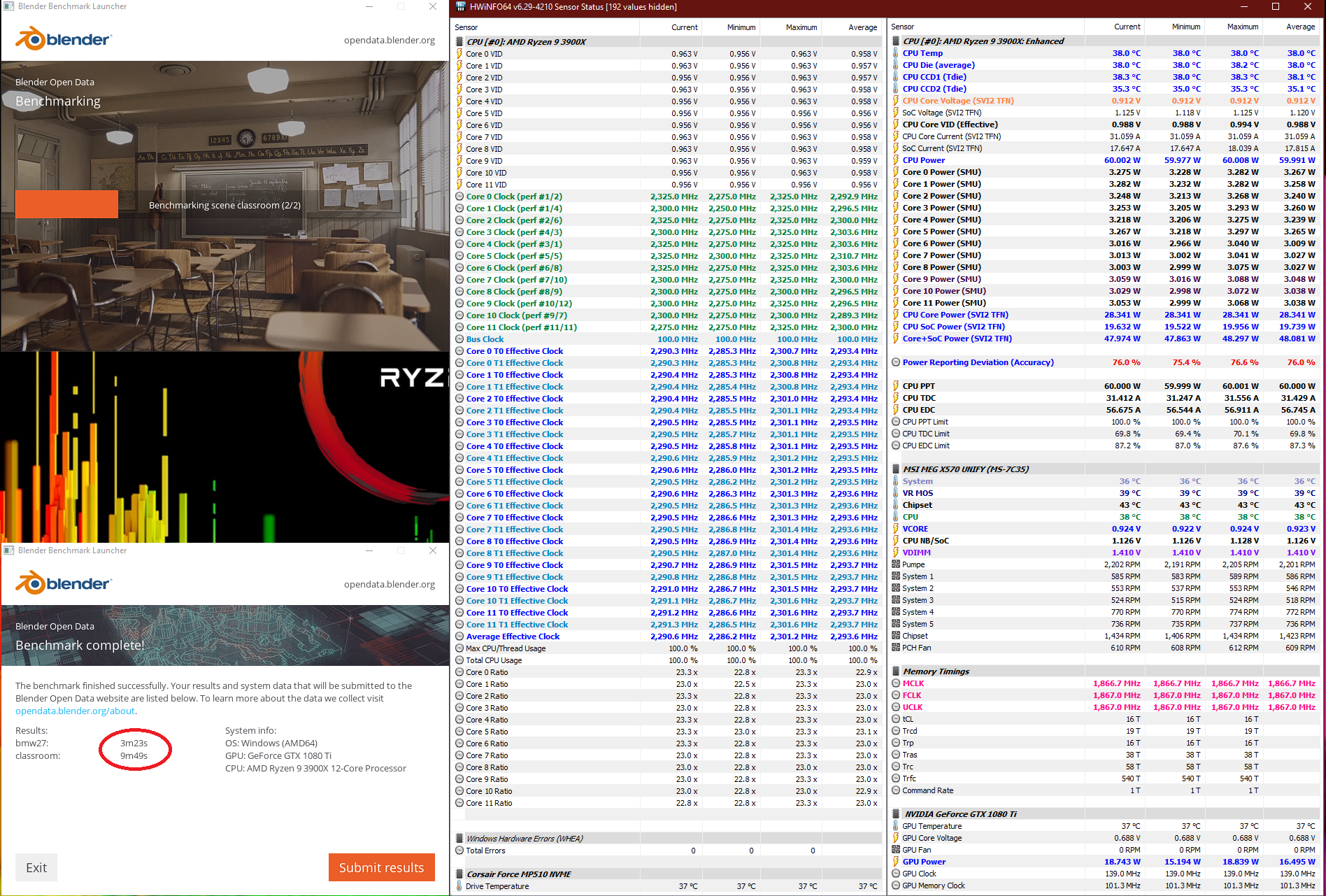The image size is (1326, 896).
Task: Click the clock icon beside Bus Clock
Action: pos(459,339)
